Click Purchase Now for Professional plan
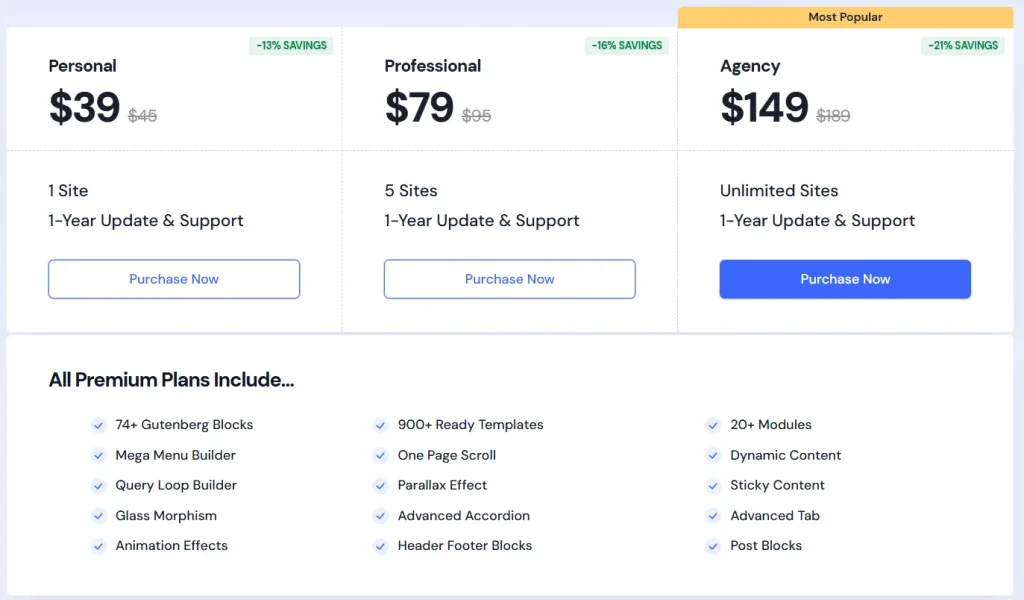The width and height of the screenshot is (1024, 600). (509, 279)
